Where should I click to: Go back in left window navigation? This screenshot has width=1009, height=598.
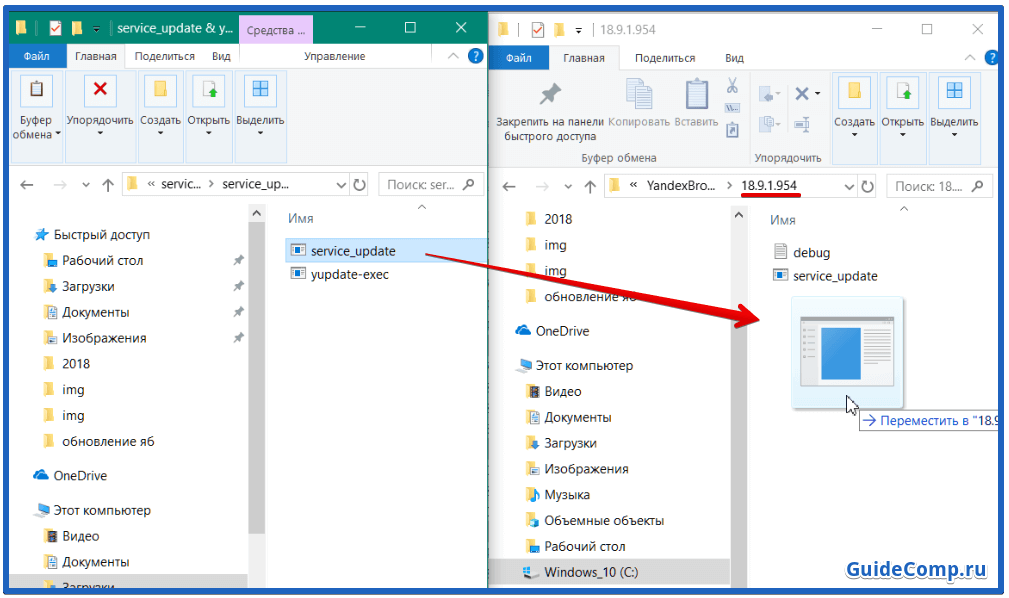(x=27, y=185)
